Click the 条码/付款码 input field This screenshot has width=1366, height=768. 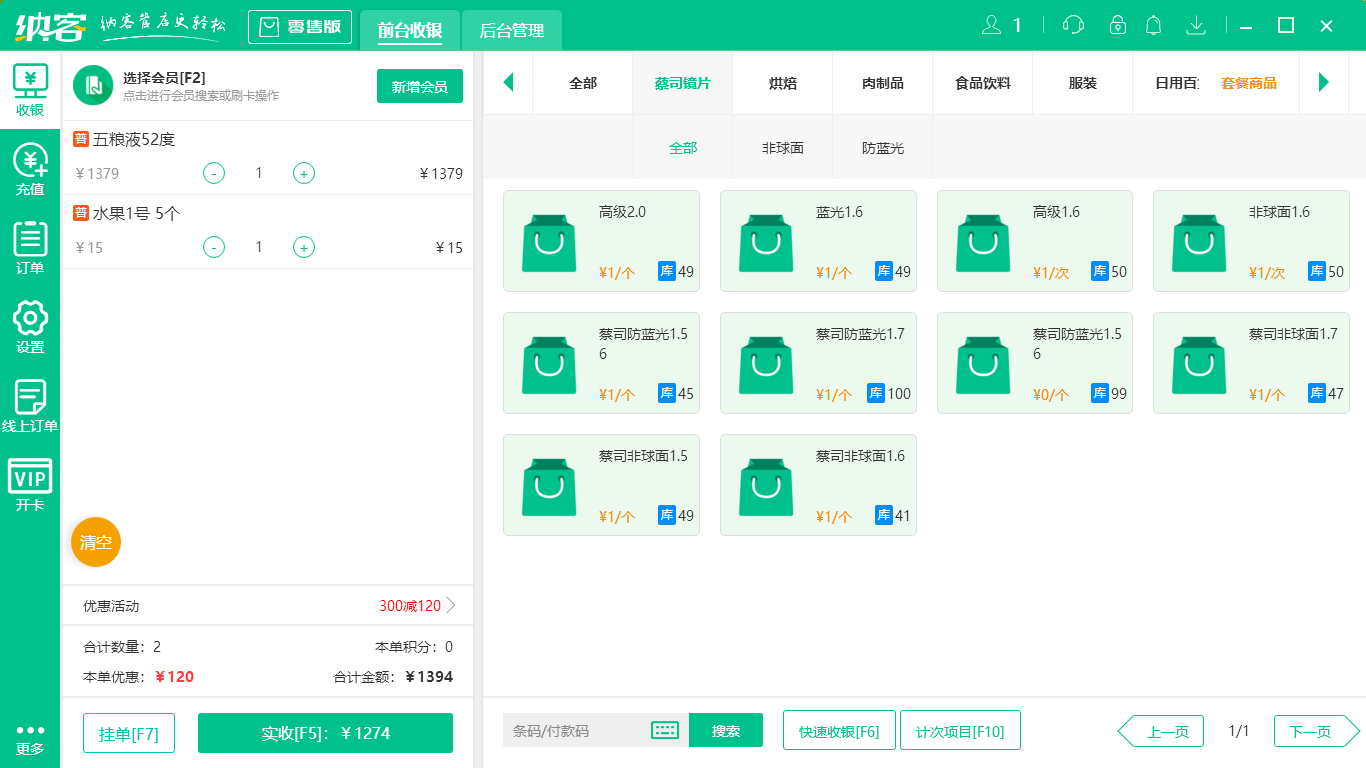[575, 731]
